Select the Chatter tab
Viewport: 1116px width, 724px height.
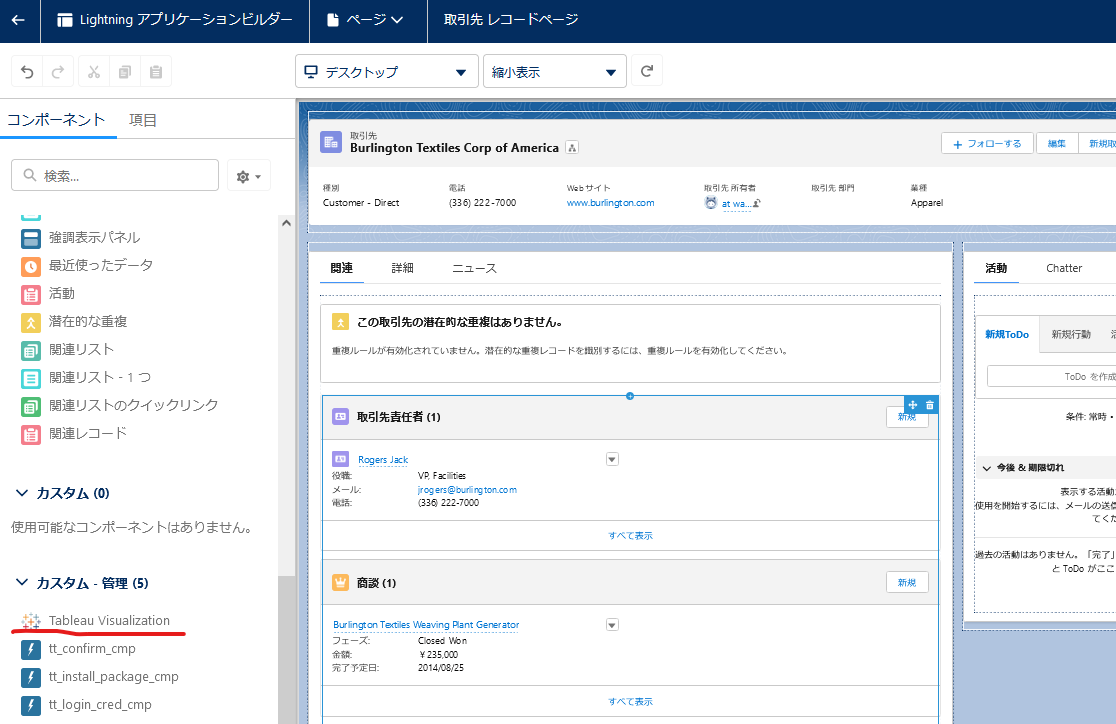[1063, 268]
